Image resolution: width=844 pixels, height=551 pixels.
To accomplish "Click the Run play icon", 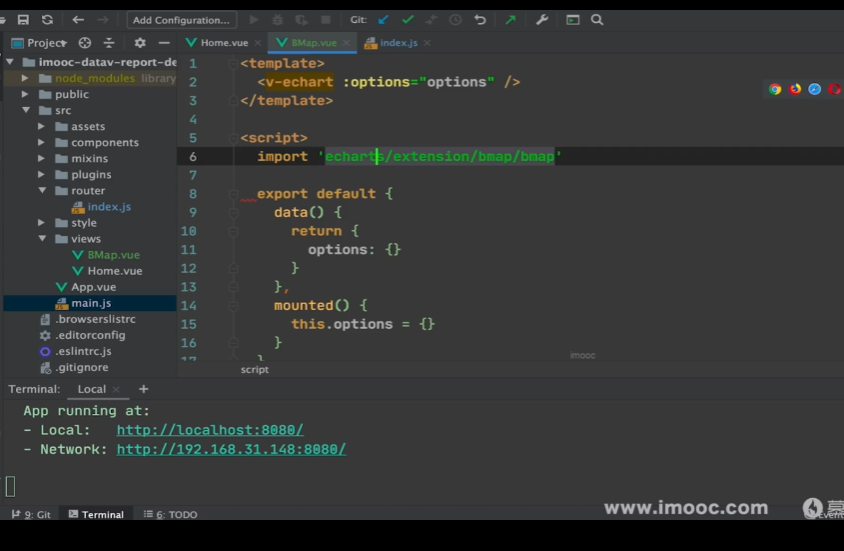I will tap(254, 20).
